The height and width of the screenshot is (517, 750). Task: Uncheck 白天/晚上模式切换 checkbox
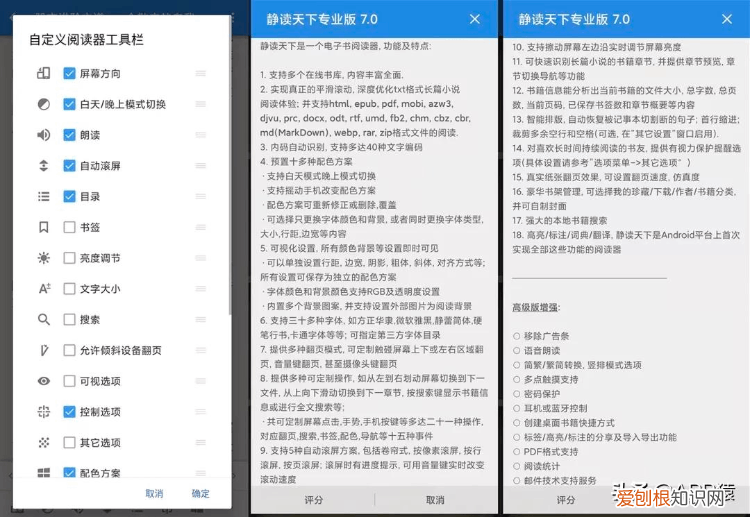(69, 104)
